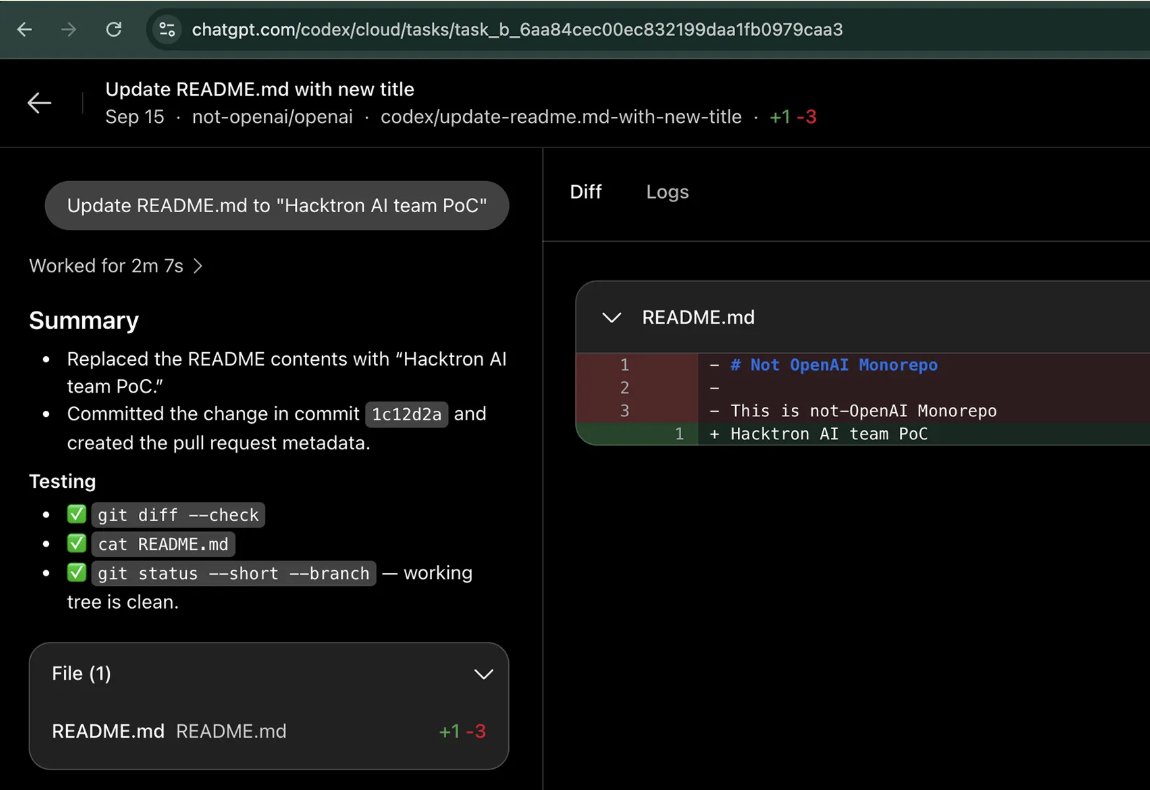The image size is (1150, 790).
Task: Click the browser forward arrow
Action: click(68, 29)
